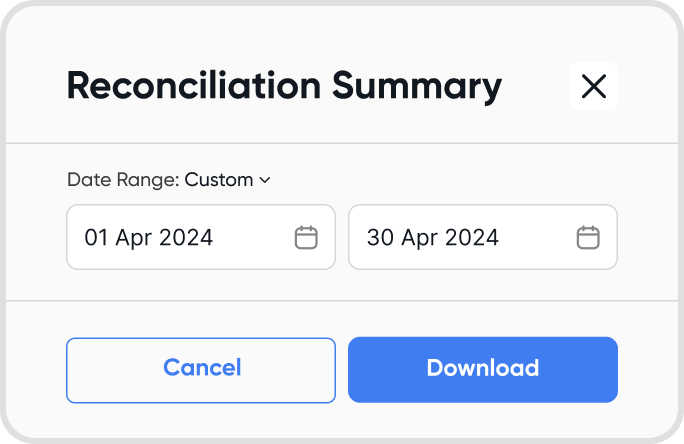The image size is (684, 444).
Task: Select the Custom range value text
Action: click(219, 180)
